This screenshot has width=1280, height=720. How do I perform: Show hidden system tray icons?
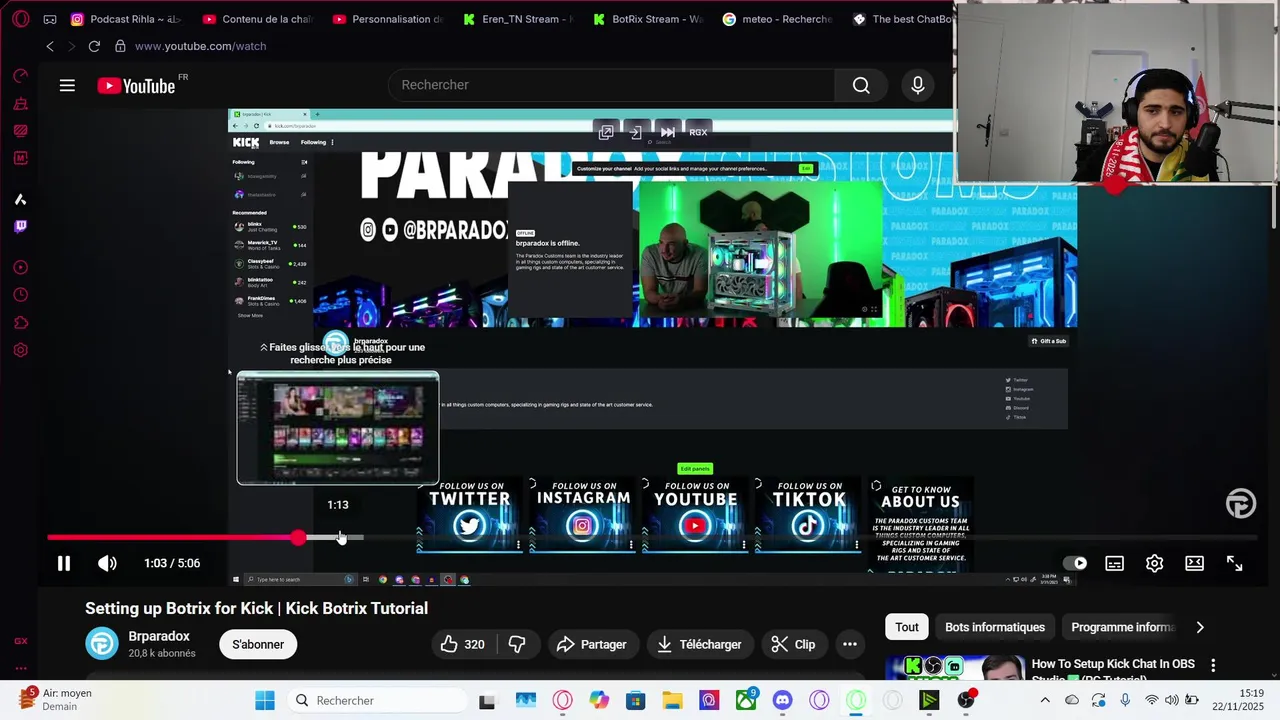click(x=1045, y=701)
